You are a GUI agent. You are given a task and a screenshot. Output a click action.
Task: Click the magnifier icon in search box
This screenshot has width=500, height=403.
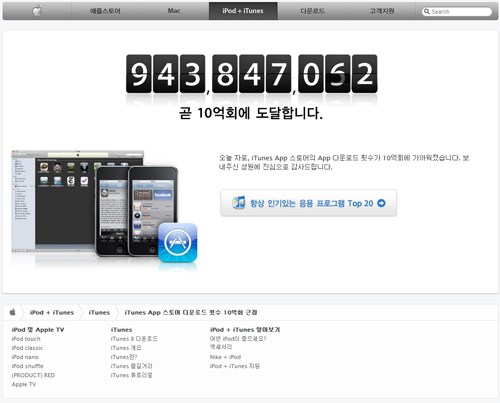coord(427,12)
